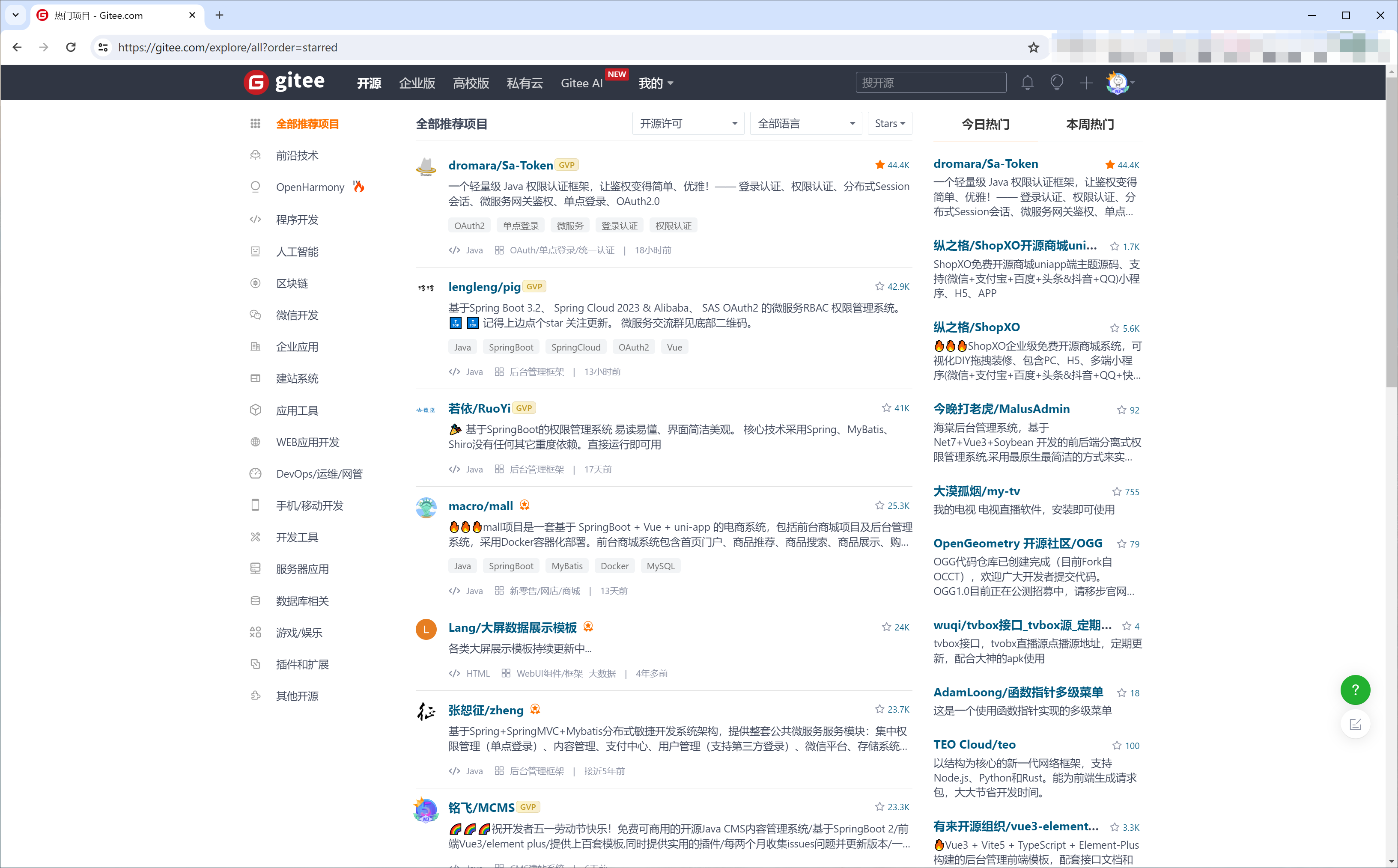Open the 高校版 nav item
1398x868 pixels.
tap(471, 83)
